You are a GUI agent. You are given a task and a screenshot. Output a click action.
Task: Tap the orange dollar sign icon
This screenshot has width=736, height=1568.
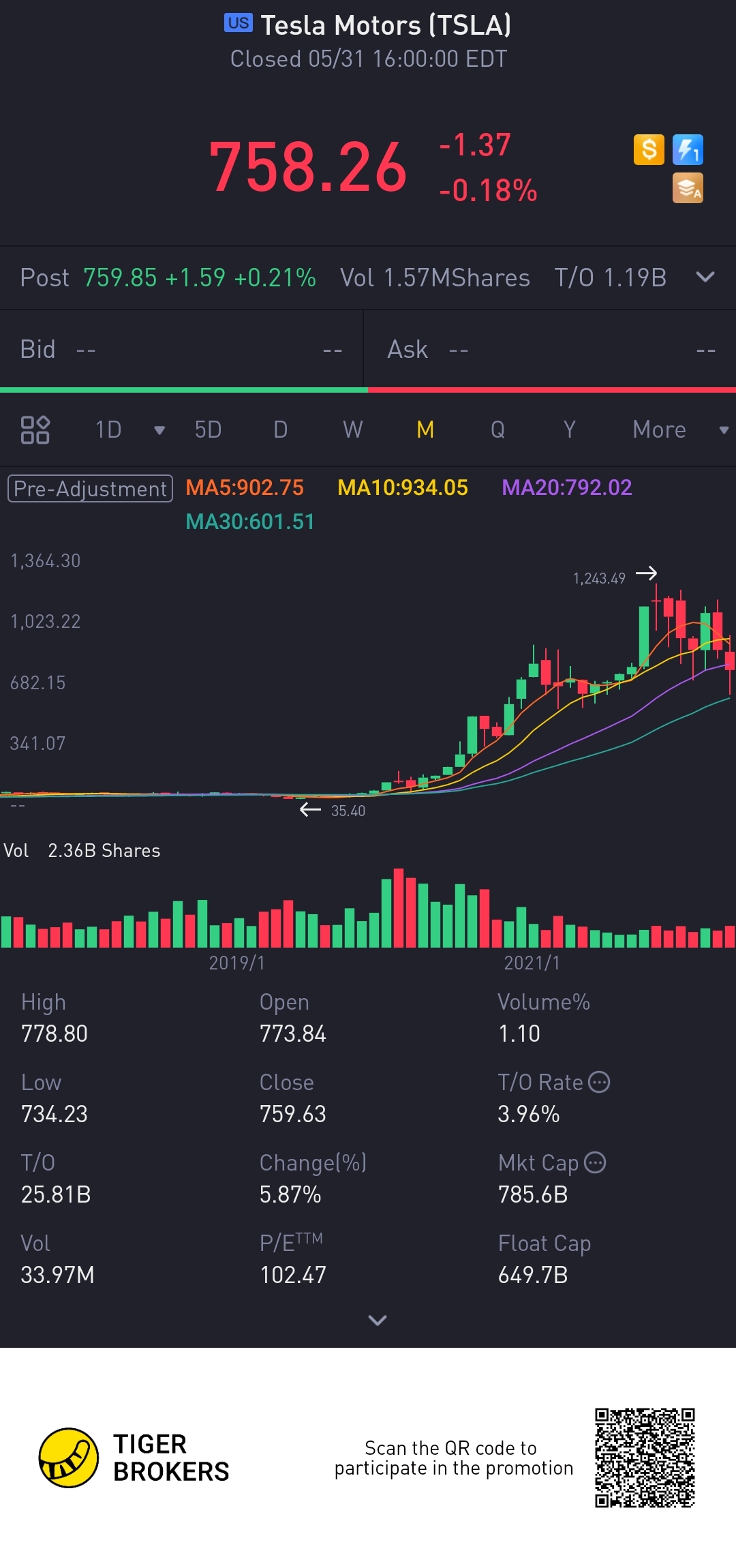click(x=649, y=149)
